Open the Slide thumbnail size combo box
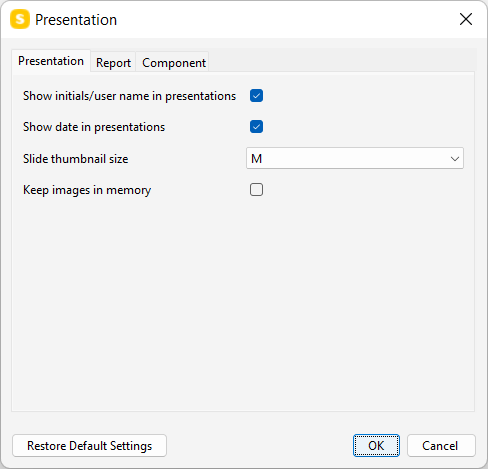 355,158
